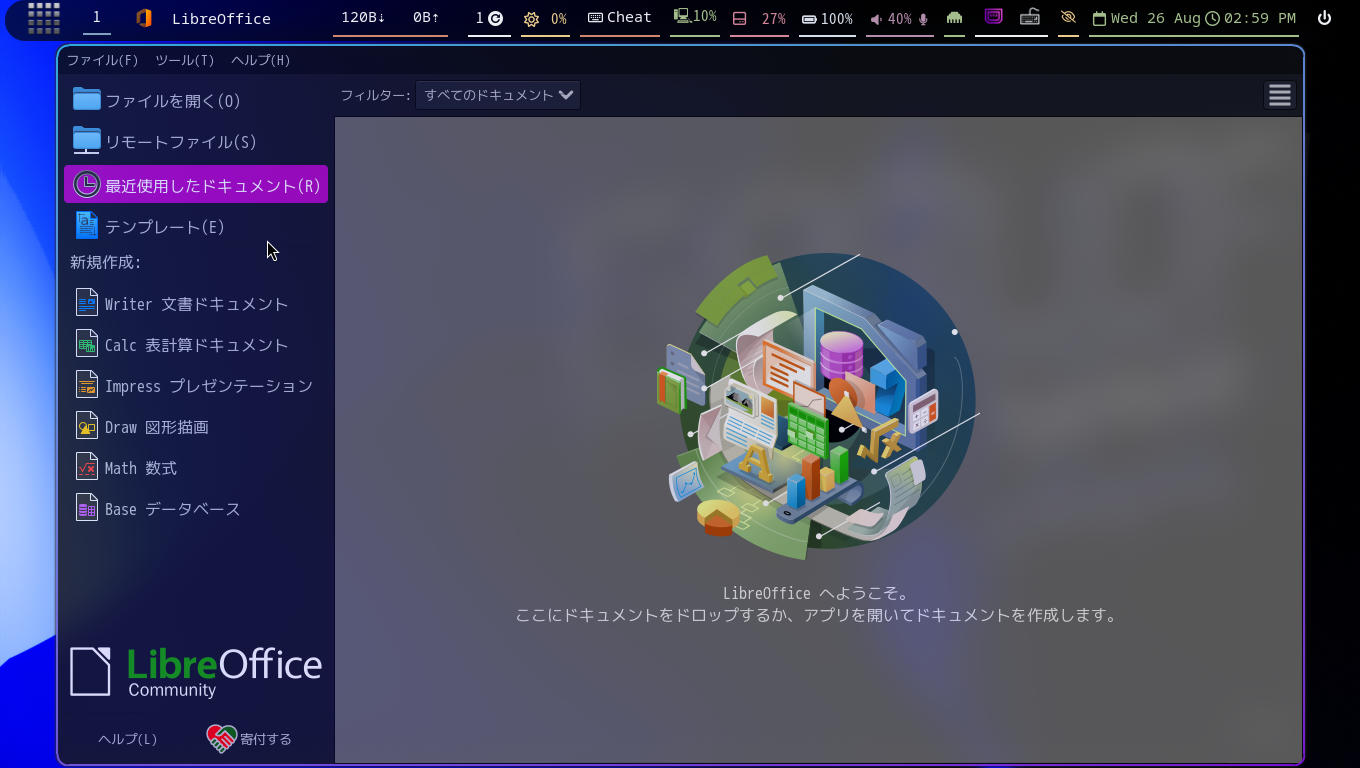Click the CPU gear usage indicator
The height and width of the screenshot is (768, 1360).
[x=545, y=19]
